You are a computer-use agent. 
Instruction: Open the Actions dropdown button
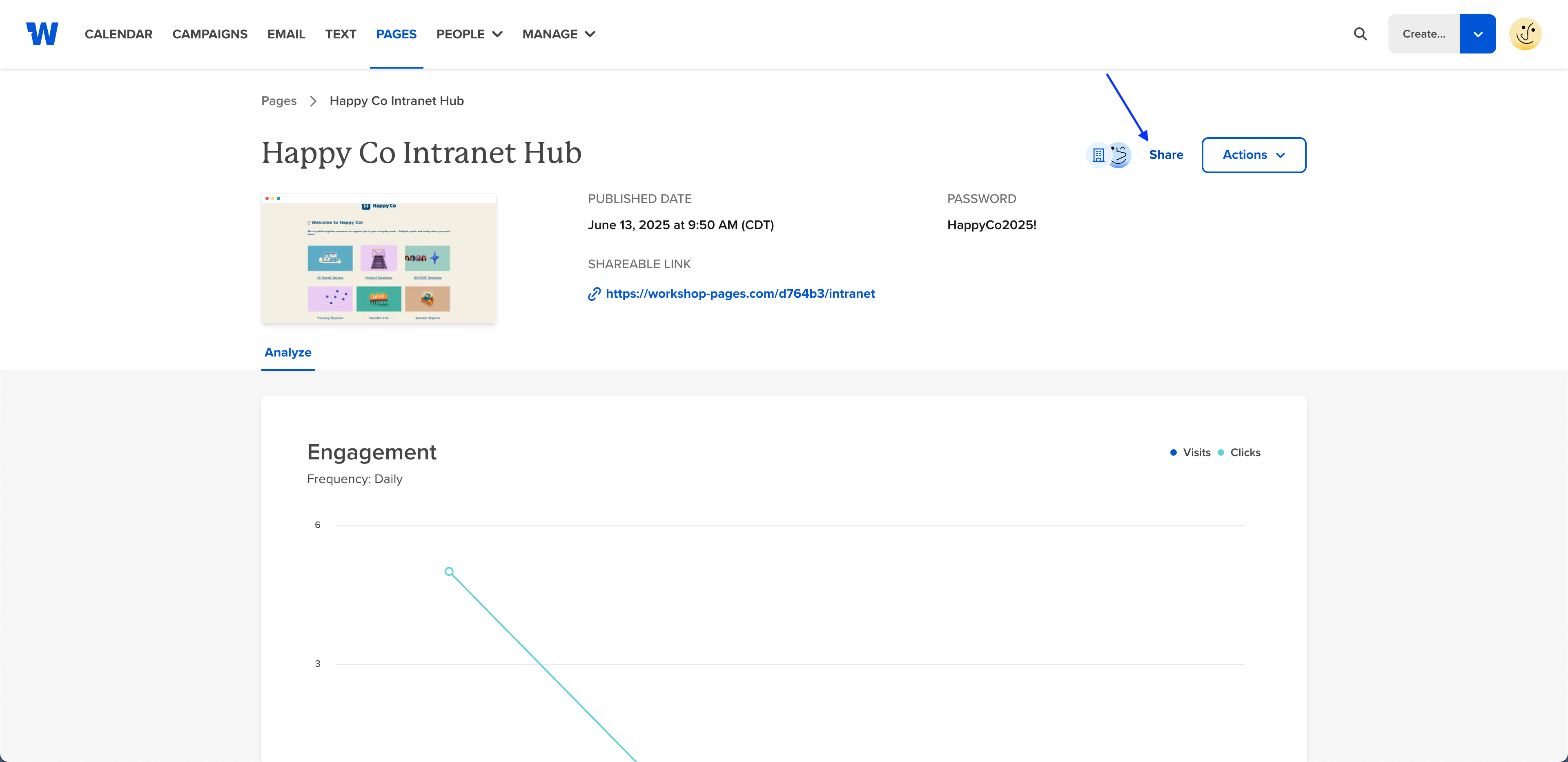pyautogui.click(x=1253, y=155)
